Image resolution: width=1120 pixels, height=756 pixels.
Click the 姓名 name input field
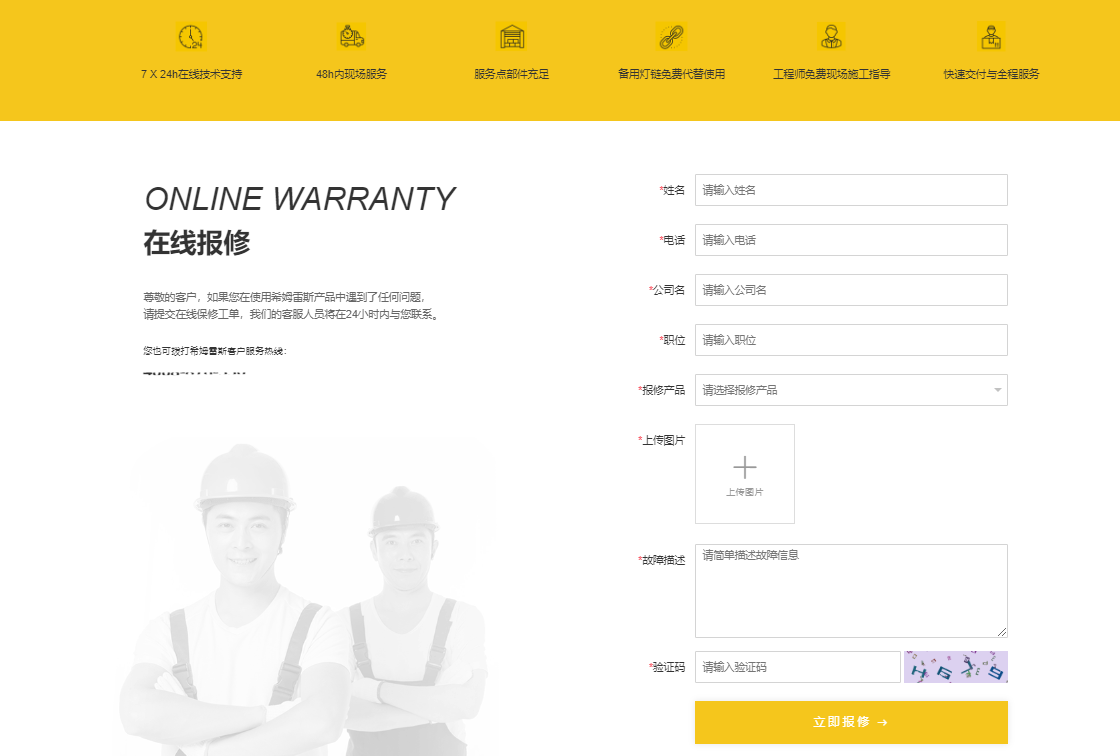(851, 190)
